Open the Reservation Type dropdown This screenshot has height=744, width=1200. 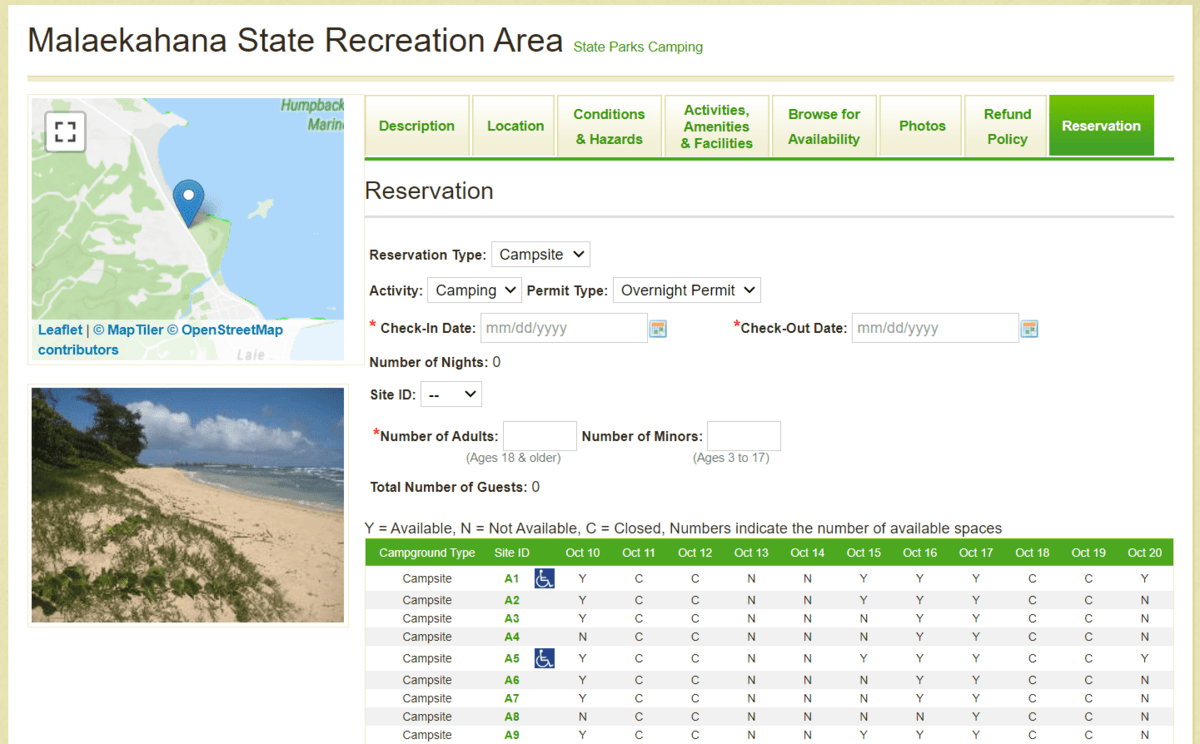click(541, 254)
